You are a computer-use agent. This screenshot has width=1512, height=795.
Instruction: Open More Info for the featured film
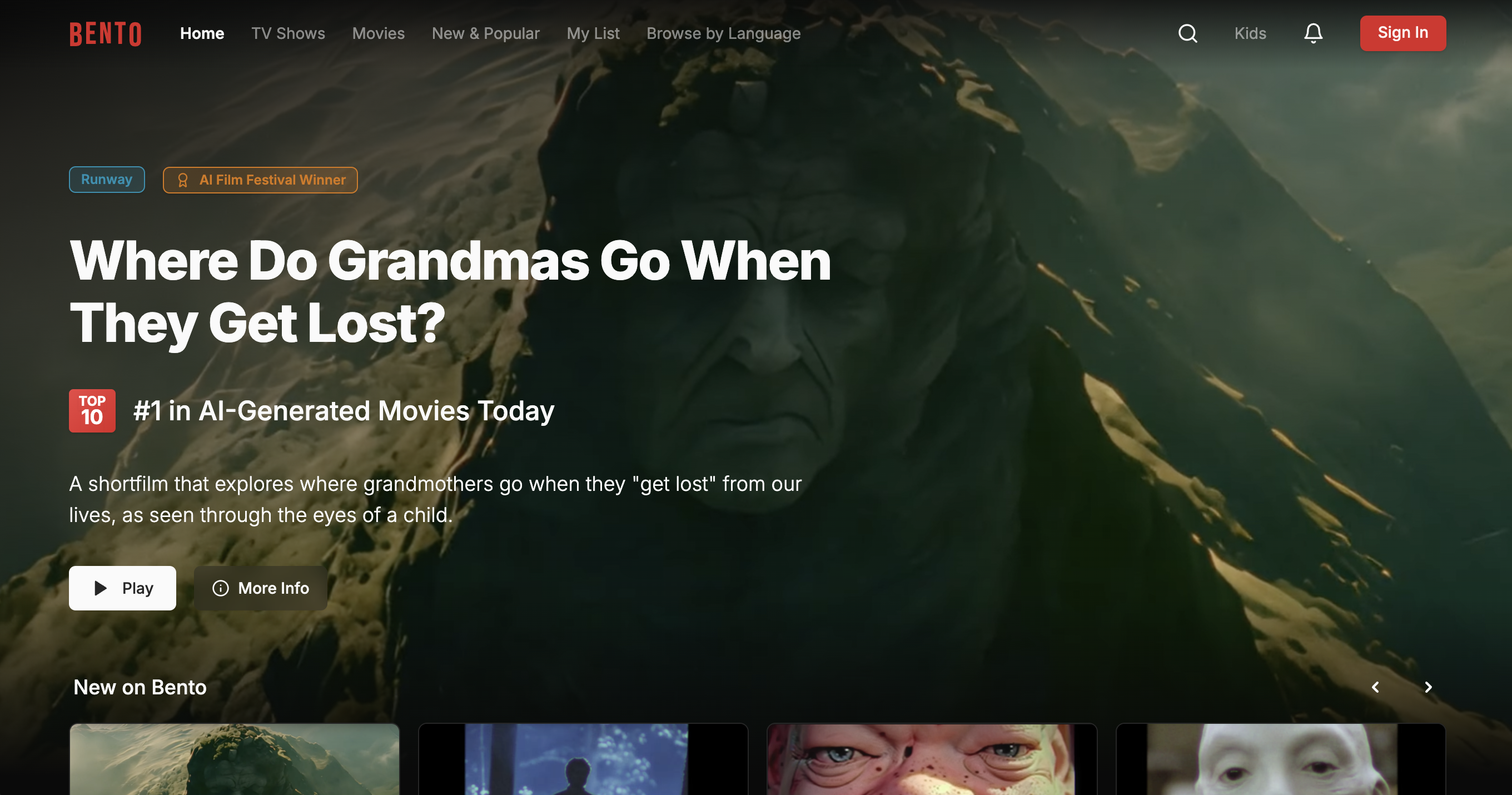pos(261,588)
